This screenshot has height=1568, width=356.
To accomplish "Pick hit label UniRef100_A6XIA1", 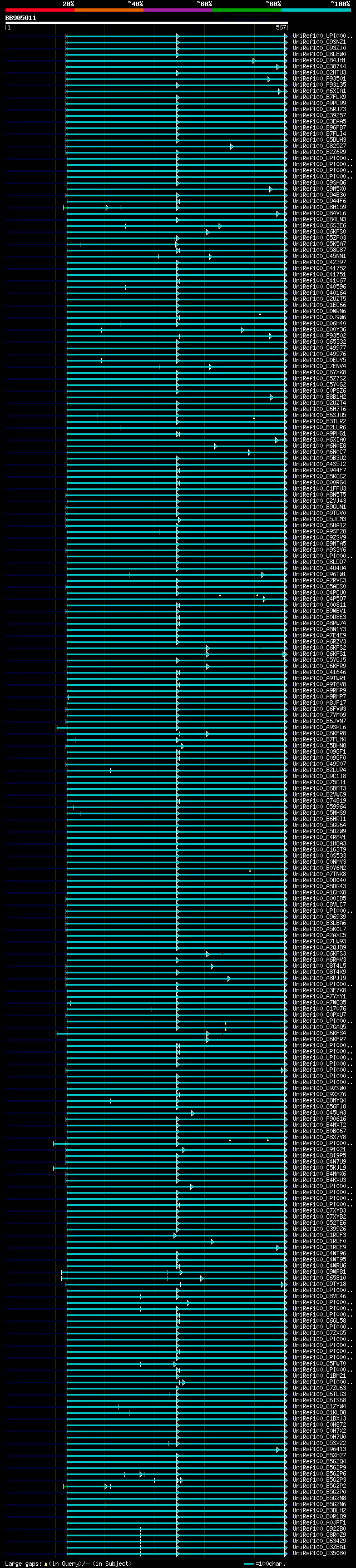I will click(319, 91).
